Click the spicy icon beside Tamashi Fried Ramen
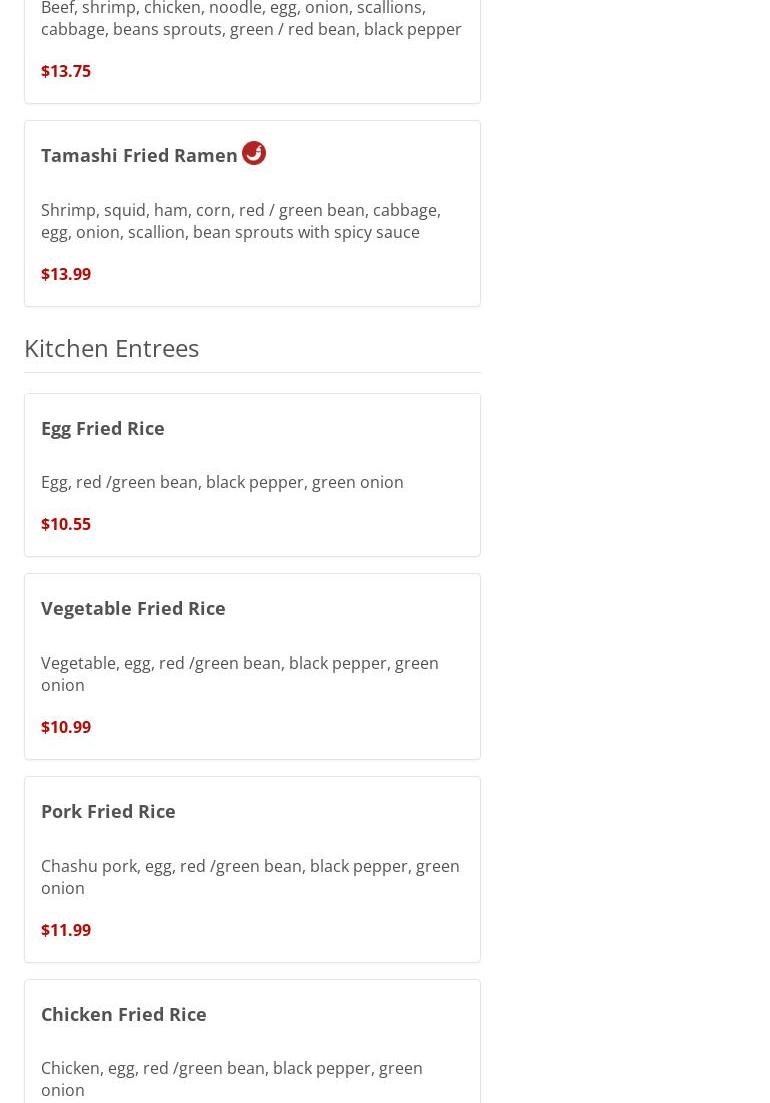The image size is (770, 1103). coord(254,153)
